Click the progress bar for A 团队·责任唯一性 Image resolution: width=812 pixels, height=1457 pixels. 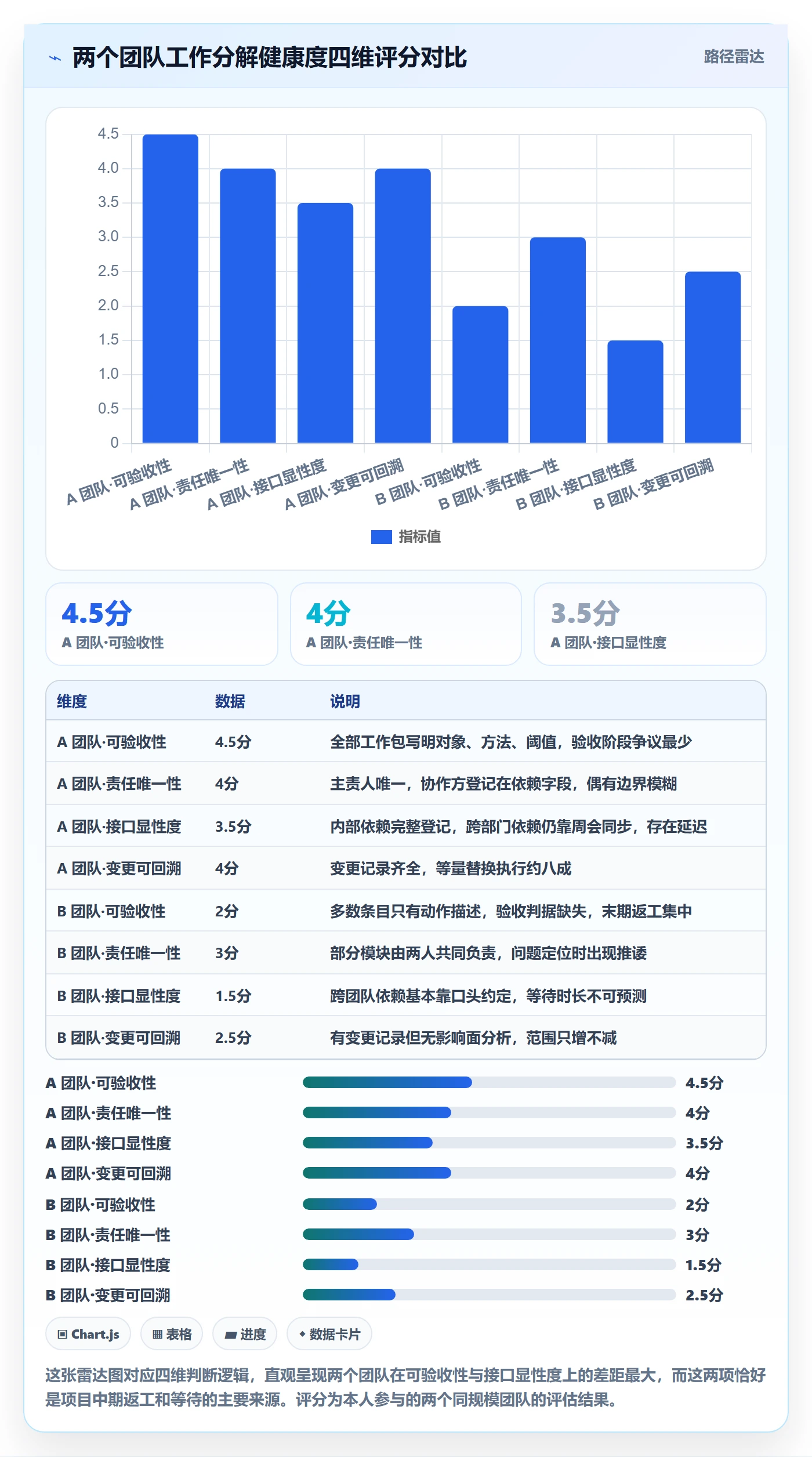(489, 1112)
